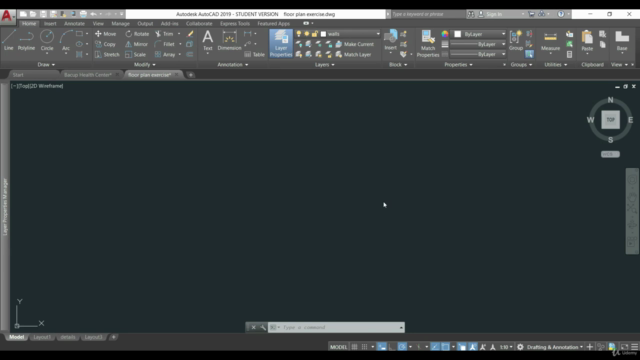
Task: Open the Drafting & Annotation workspace dropdown
Action: pyautogui.click(x=554, y=347)
